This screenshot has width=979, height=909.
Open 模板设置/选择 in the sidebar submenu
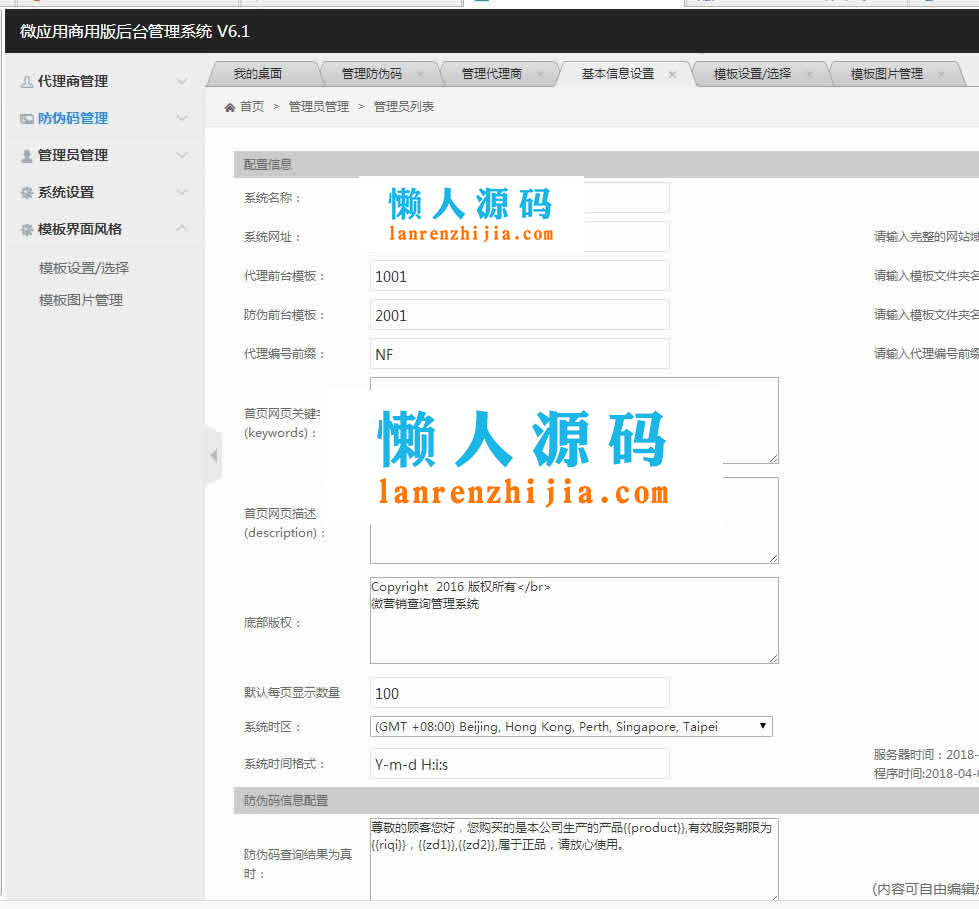[x=84, y=268]
